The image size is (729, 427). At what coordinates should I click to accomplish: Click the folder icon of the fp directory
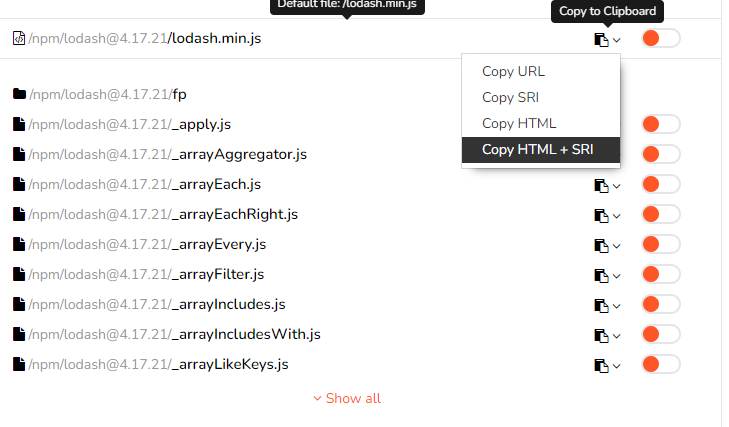[20, 94]
